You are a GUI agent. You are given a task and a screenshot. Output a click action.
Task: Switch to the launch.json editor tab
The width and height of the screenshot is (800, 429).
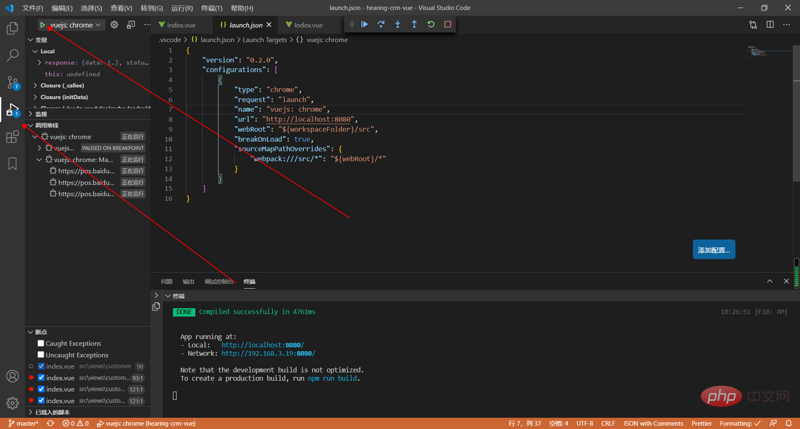click(245, 24)
